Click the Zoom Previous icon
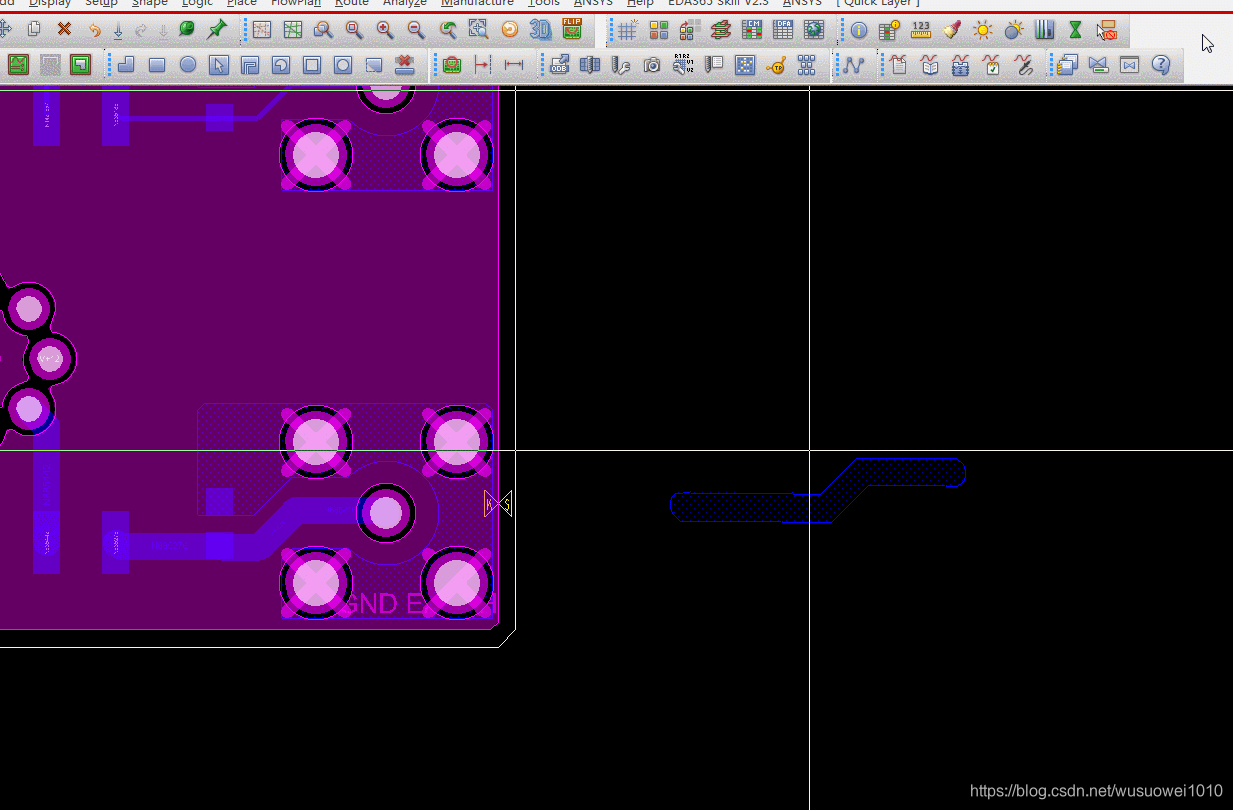This screenshot has height=810, width=1233. tap(448, 30)
